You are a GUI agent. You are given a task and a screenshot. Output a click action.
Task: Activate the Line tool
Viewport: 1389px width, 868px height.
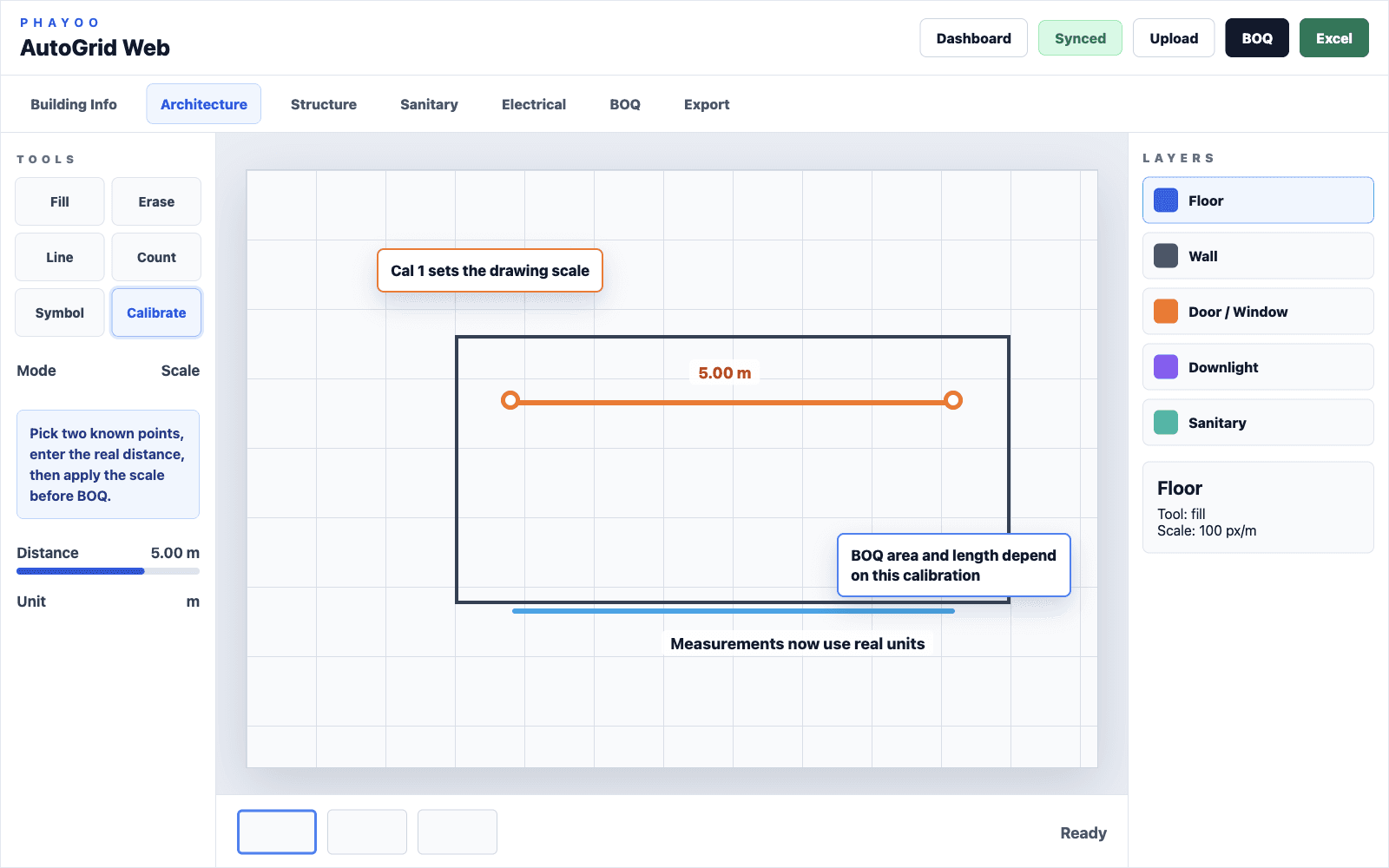coord(60,257)
